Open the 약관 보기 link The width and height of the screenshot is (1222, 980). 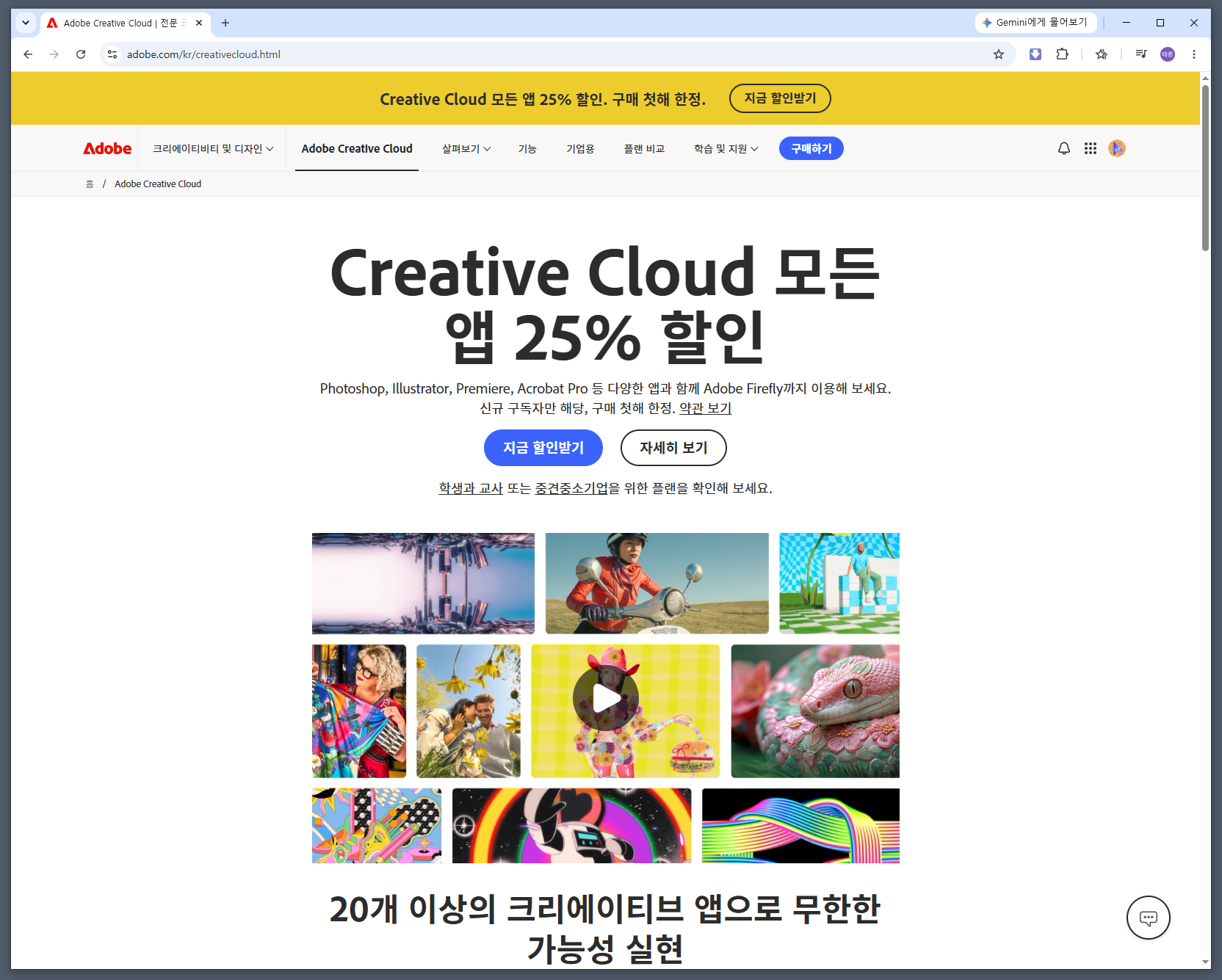click(x=705, y=408)
